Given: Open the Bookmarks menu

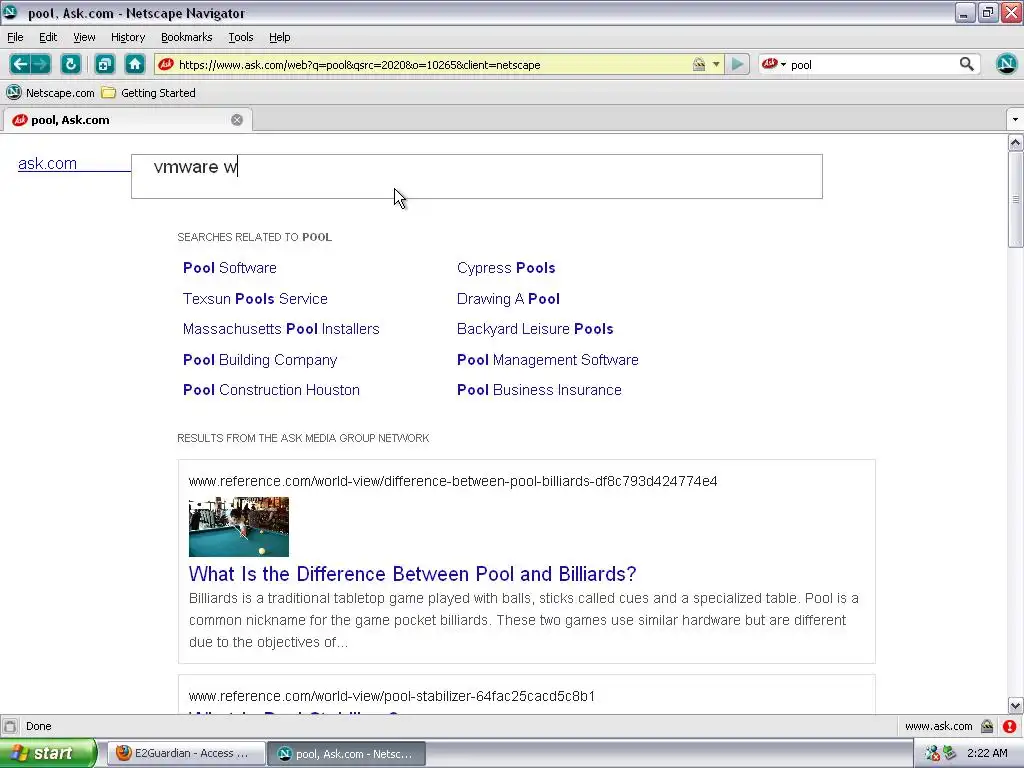Looking at the screenshot, I should (x=186, y=37).
